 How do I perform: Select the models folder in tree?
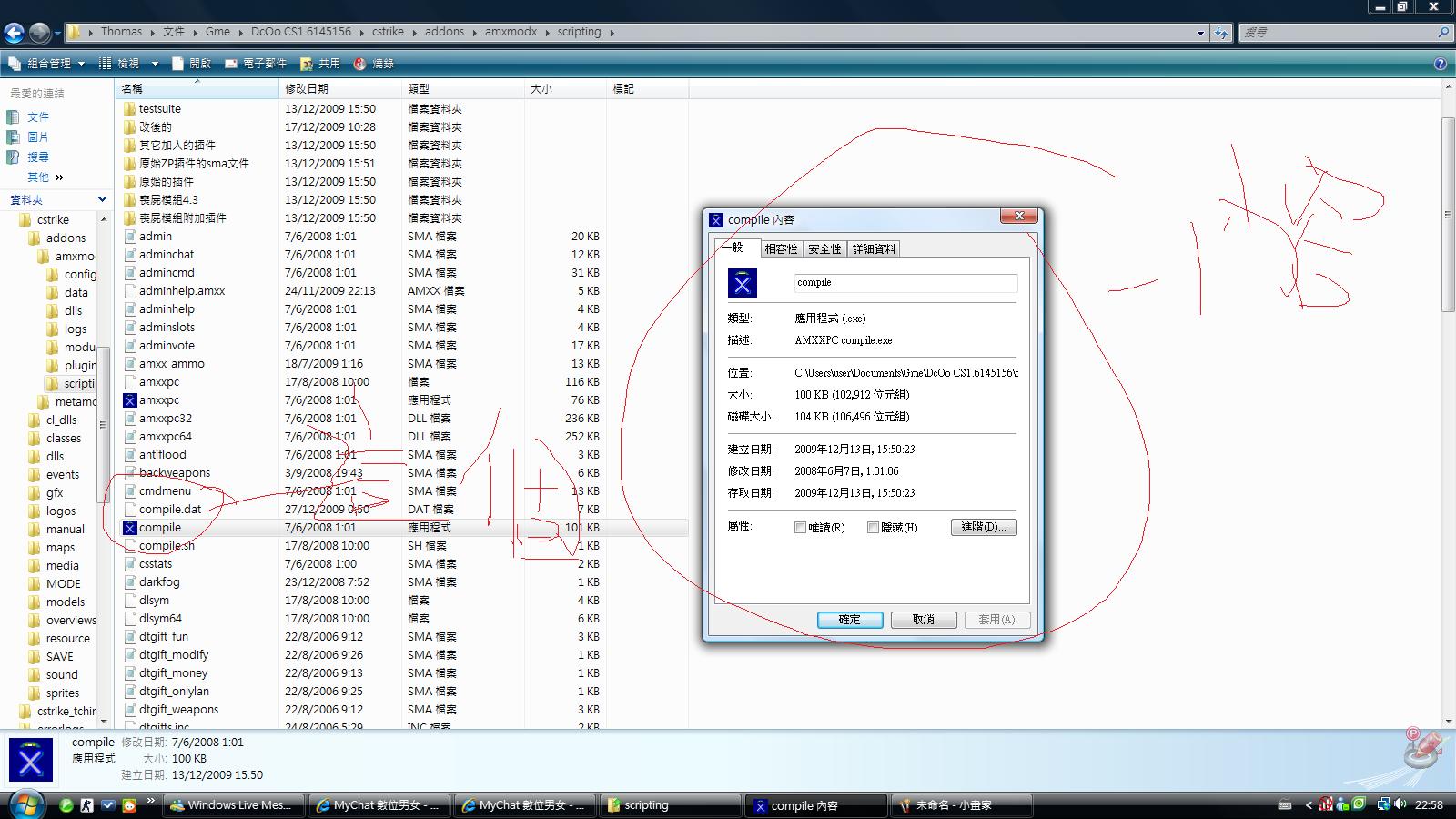tap(66, 602)
